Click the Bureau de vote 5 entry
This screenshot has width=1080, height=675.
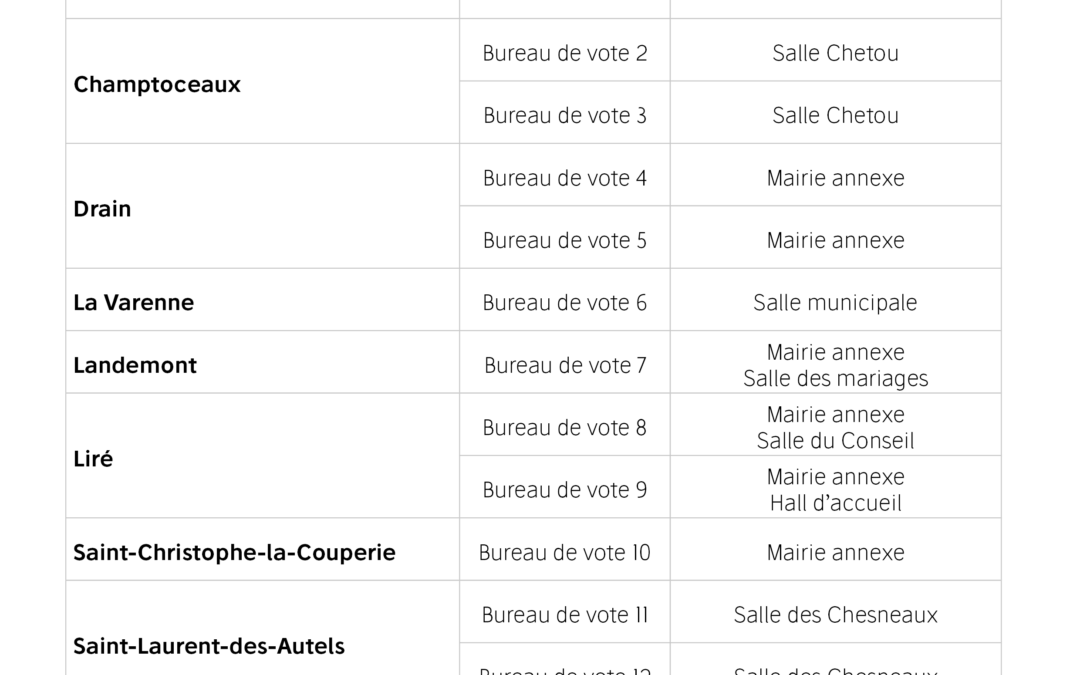[565, 240]
